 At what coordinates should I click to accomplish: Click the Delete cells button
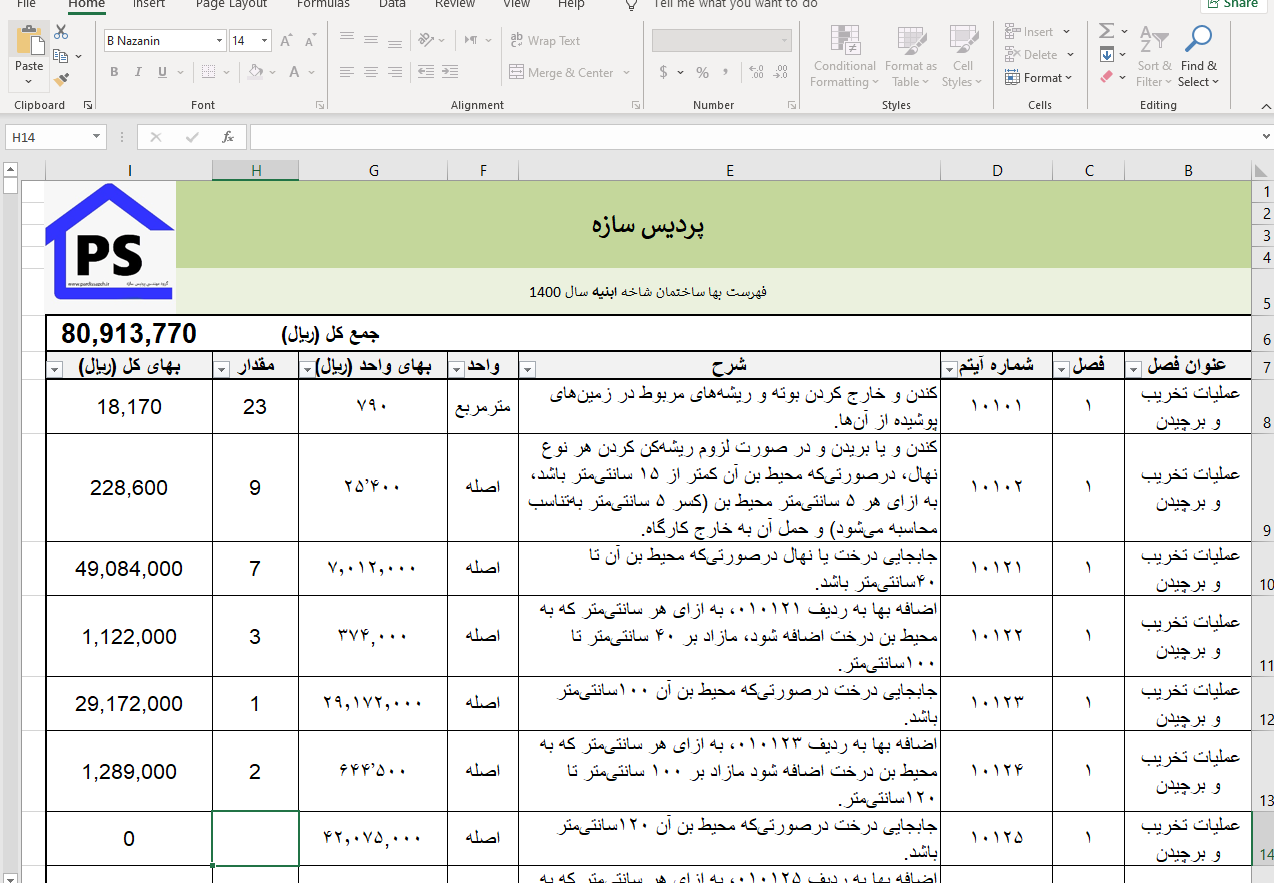[1038, 55]
